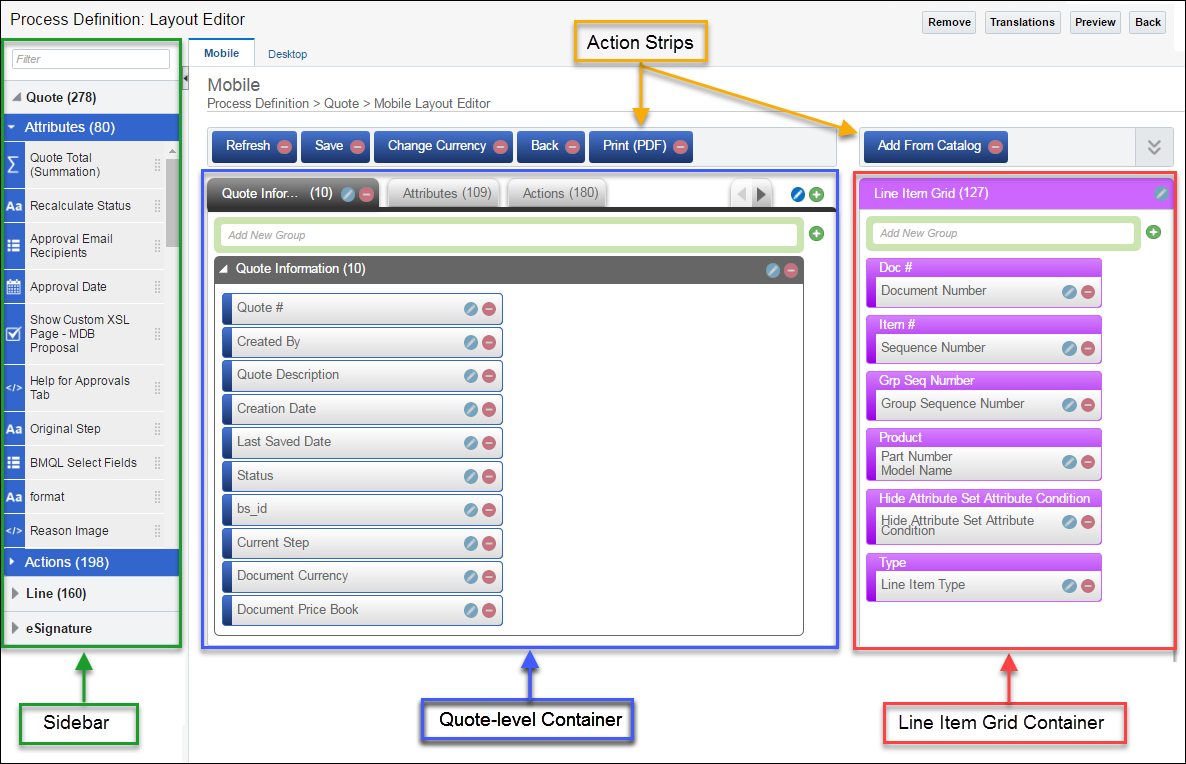Click the Summation icon beside Quote Total
This screenshot has width=1186, height=764.
pyautogui.click(x=11, y=164)
